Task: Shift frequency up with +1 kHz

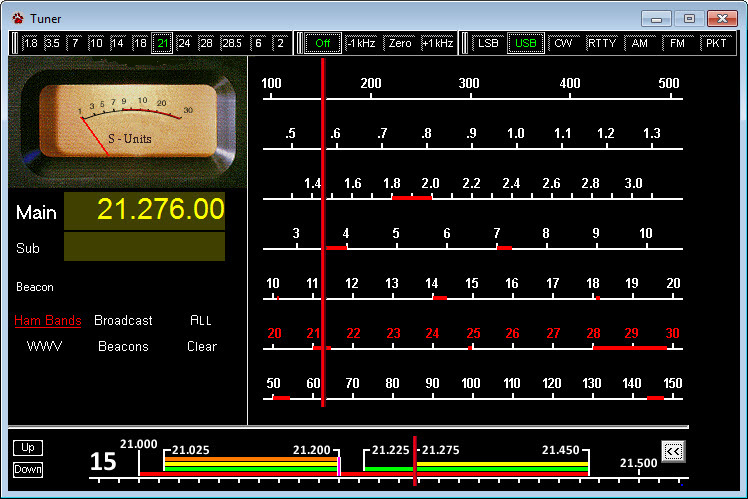Action: pos(437,43)
